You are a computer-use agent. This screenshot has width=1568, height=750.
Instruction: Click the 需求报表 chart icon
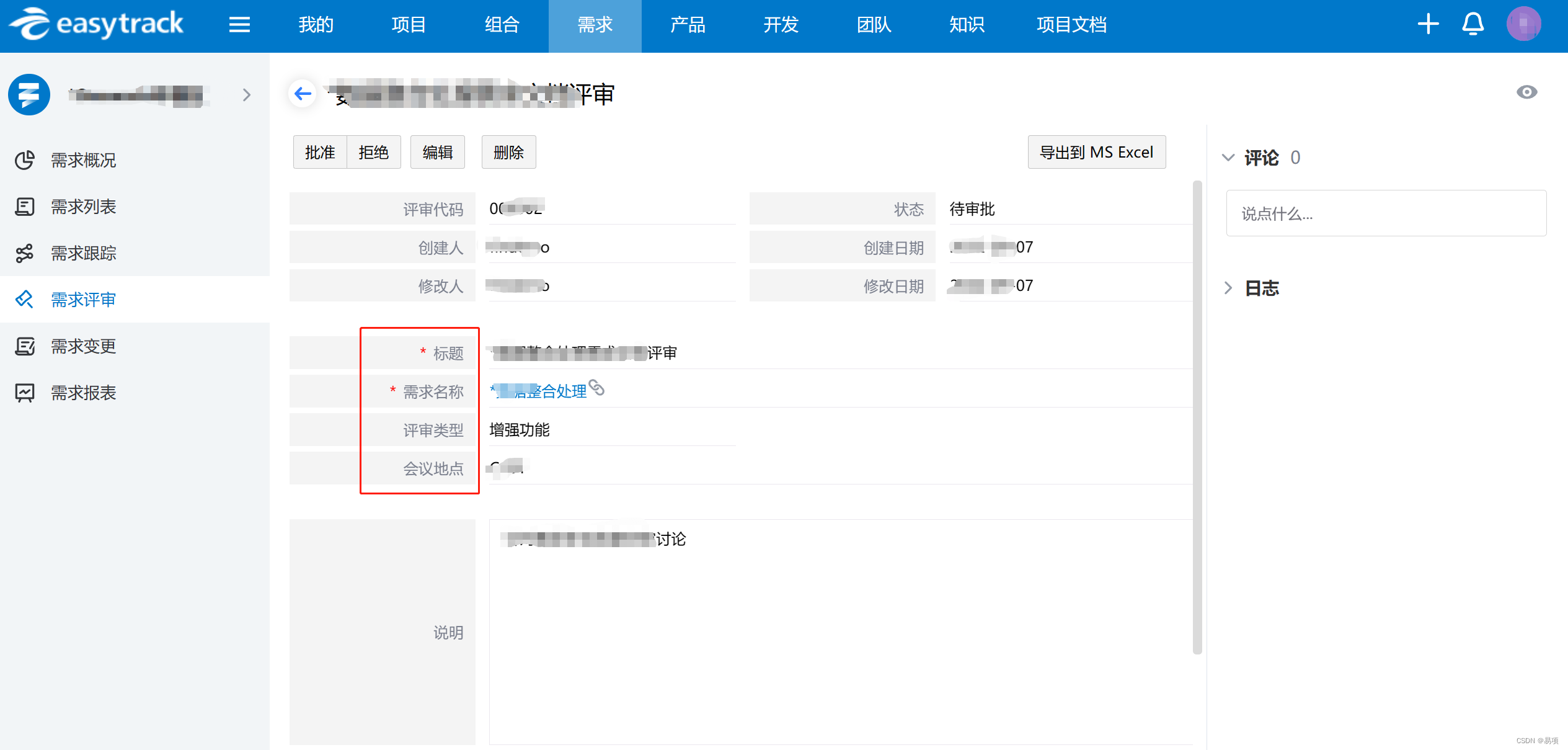tap(24, 393)
